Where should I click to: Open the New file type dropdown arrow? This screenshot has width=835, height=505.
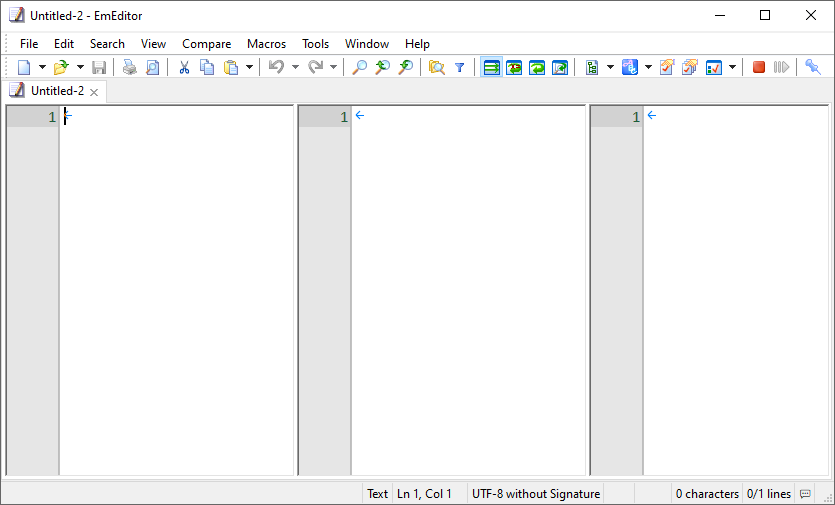point(42,68)
